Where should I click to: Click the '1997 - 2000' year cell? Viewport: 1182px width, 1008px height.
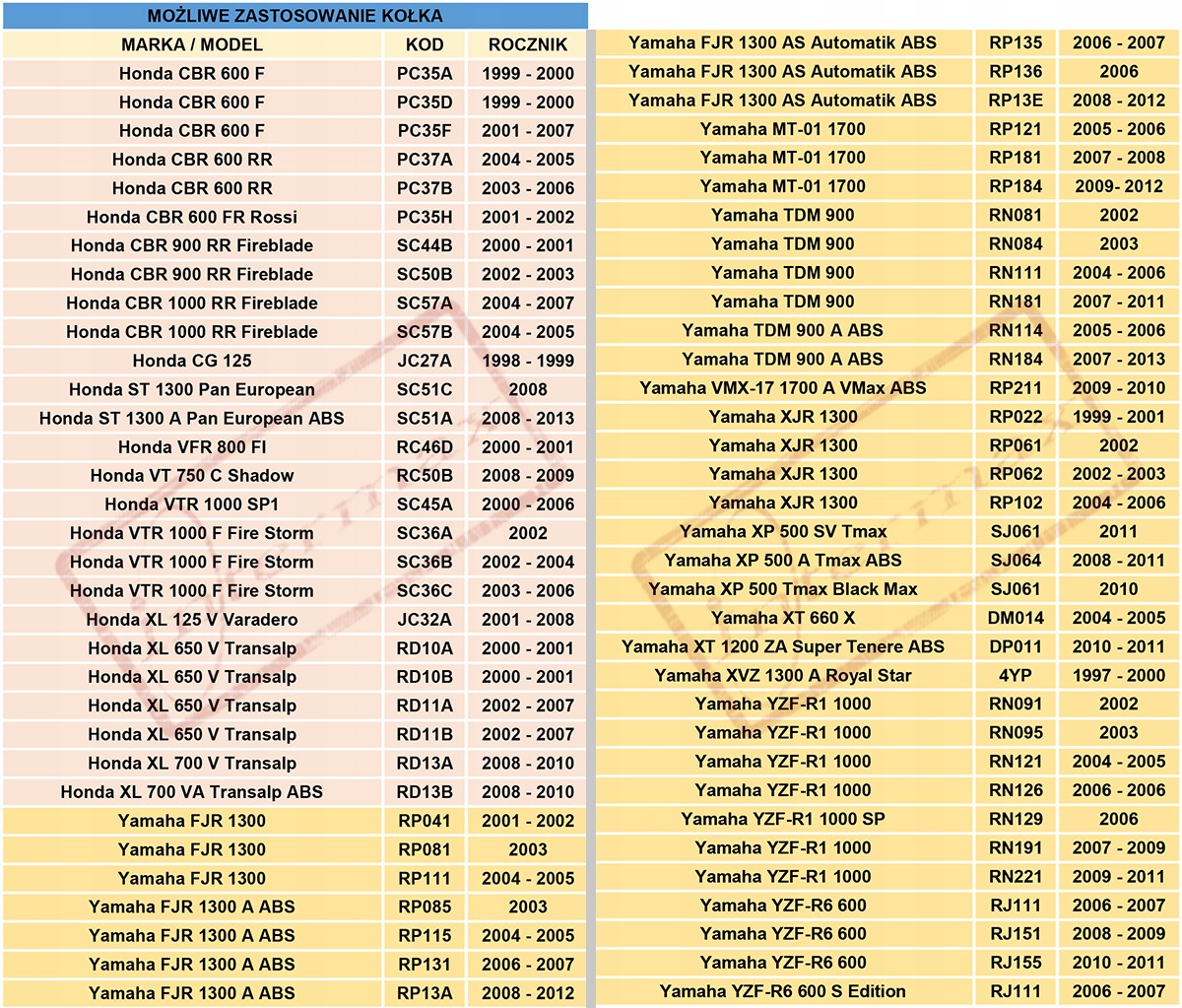coord(1119,675)
